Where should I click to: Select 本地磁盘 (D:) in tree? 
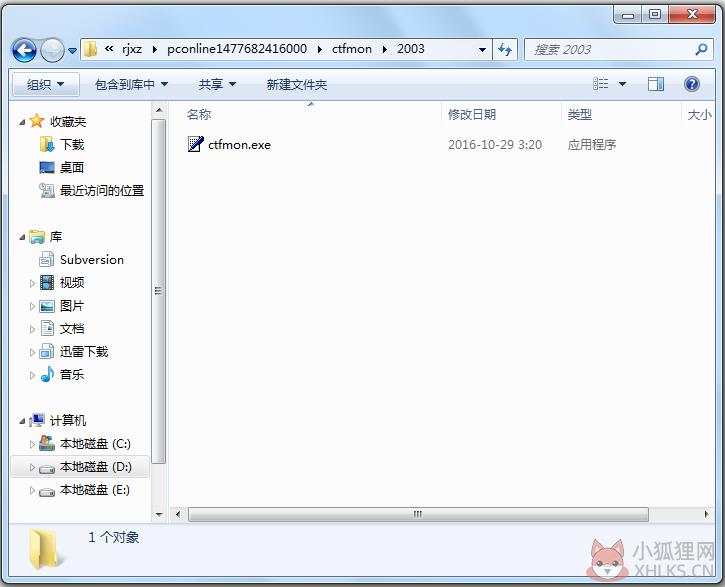point(96,467)
